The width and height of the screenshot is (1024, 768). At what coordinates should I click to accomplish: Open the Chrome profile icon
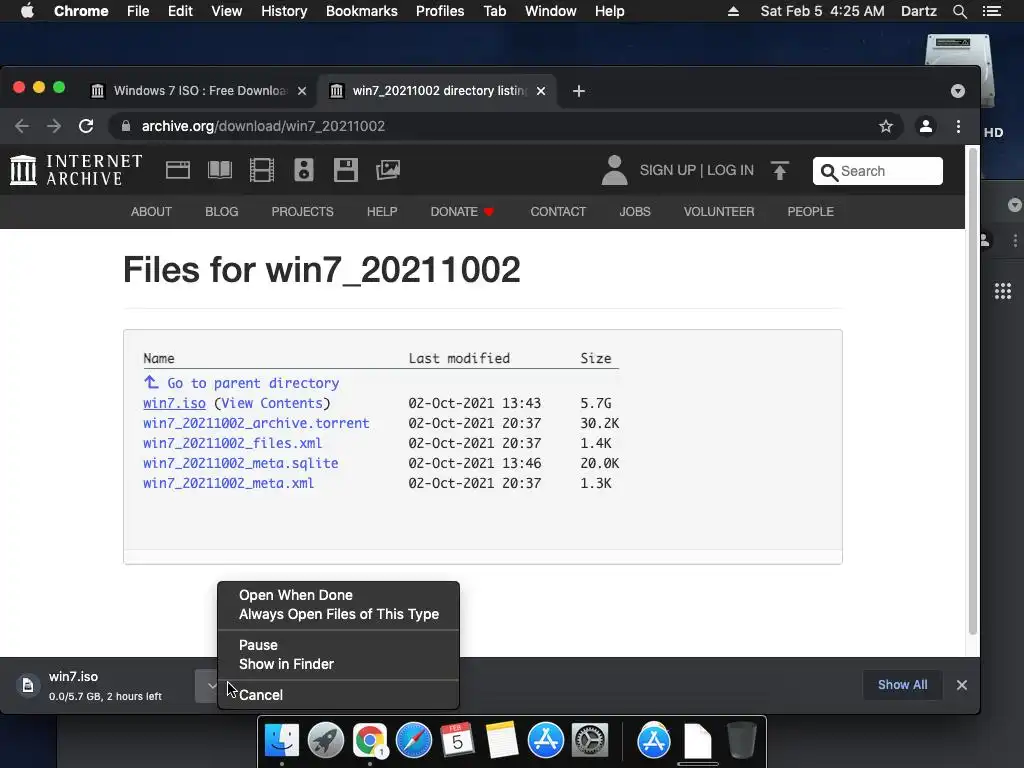925,126
